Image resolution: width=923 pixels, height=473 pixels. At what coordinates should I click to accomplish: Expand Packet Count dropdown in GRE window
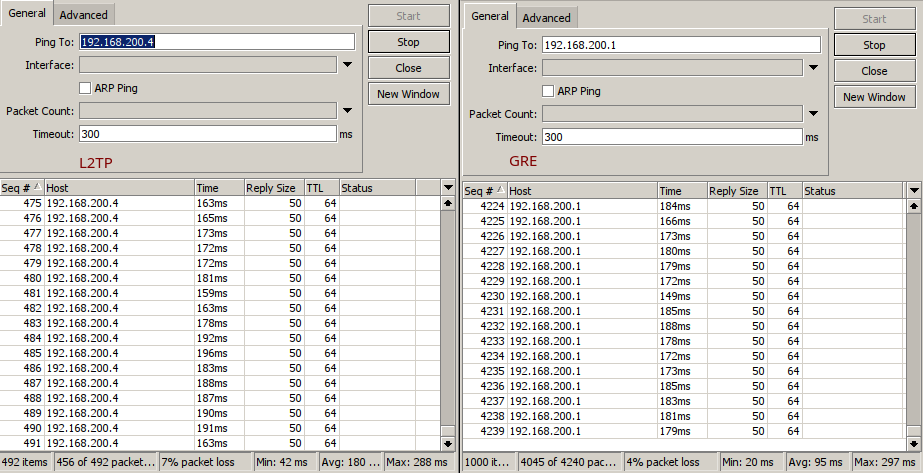coord(814,114)
